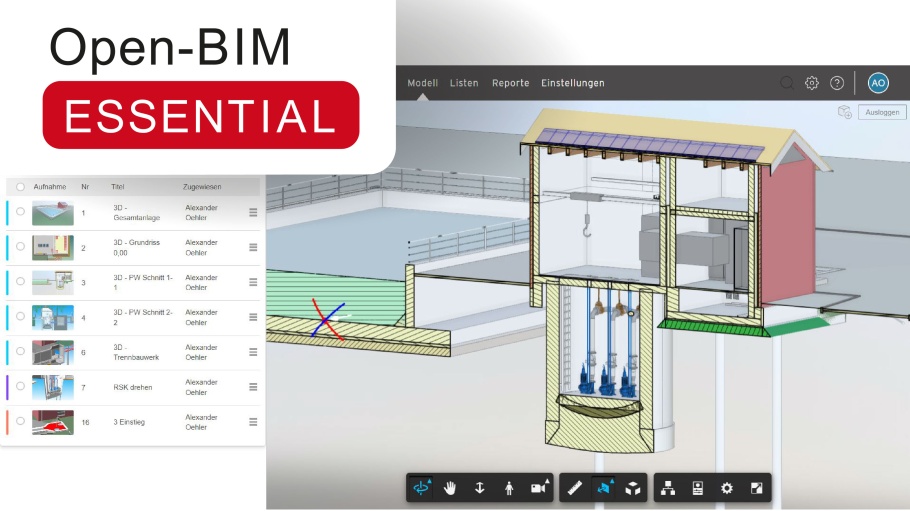The height and width of the screenshot is (511, 910).
Task: Open row menu for 3D - Trennbauwerk
Action: [253, 352]
